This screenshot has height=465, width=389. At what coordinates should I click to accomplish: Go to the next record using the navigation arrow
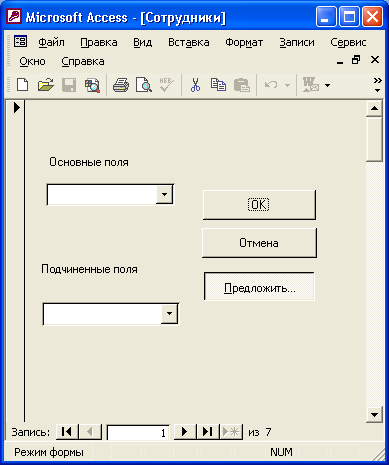(x=185, y=432)
